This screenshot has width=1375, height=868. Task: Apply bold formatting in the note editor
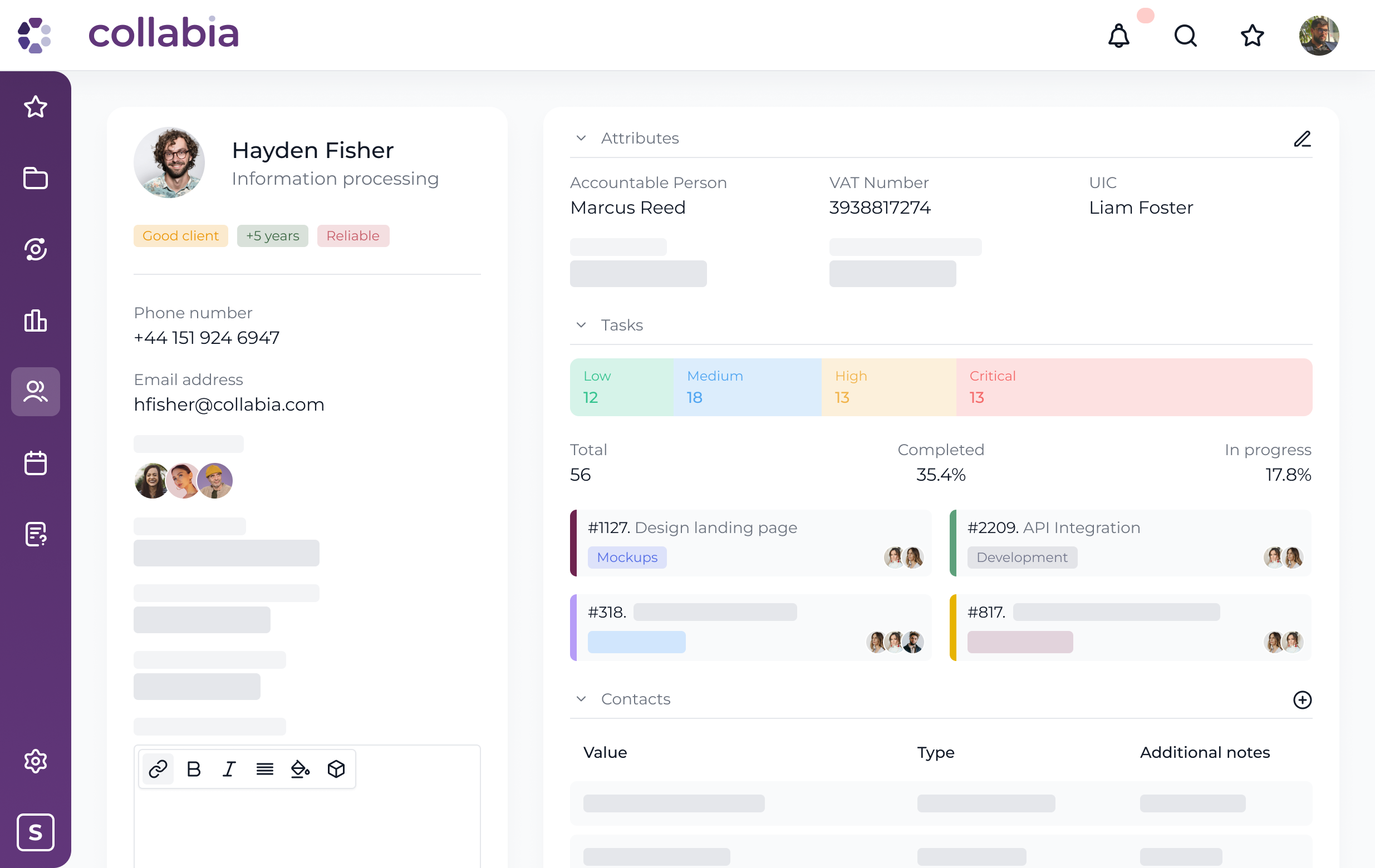pyautogui.click(x=193, y=769)
